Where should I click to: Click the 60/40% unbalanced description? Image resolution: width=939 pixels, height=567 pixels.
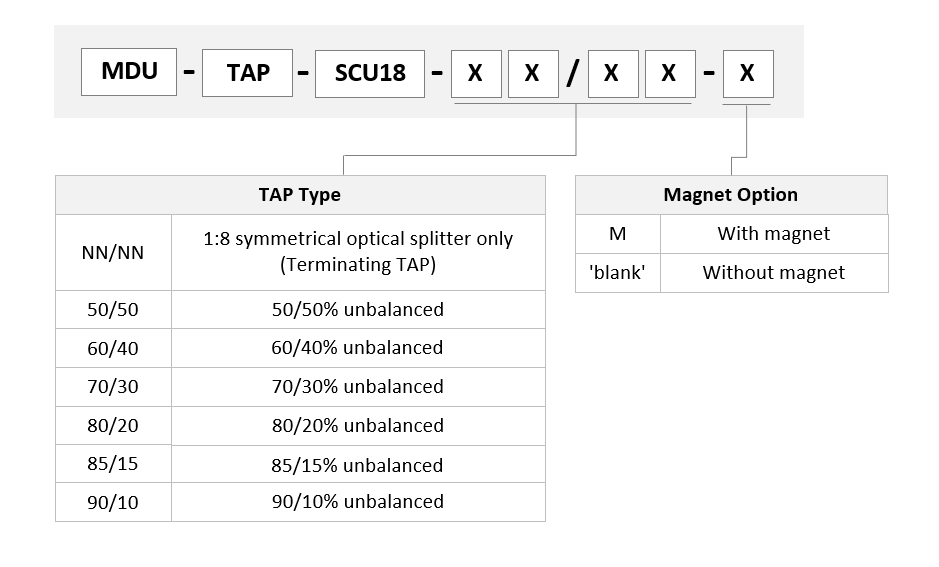(358, 348)
